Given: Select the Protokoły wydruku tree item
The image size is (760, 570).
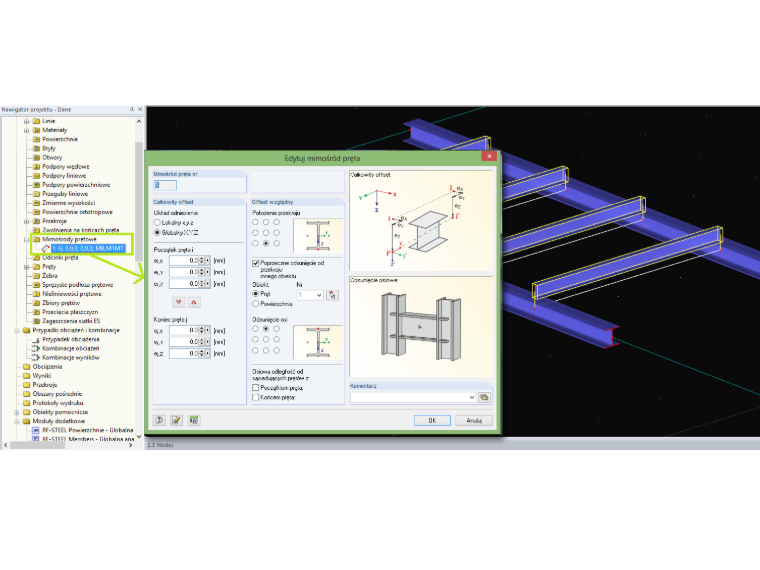Looking at the screenshot, I should pyautogui.click(x=58, y=403).
